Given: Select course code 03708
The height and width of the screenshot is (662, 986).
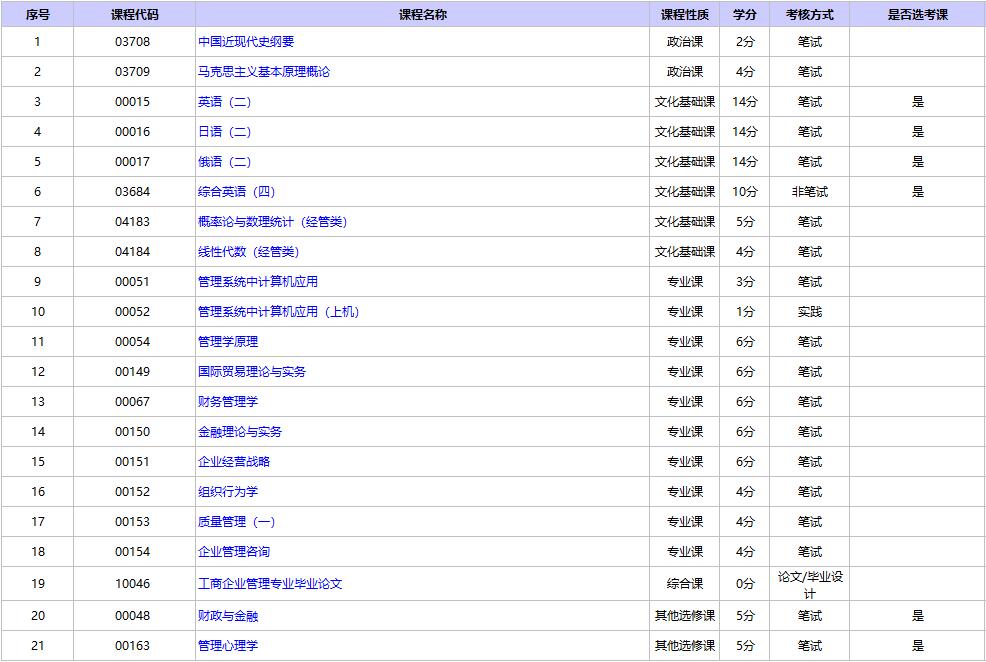Looking at the screenshot, I should [133, 41].
